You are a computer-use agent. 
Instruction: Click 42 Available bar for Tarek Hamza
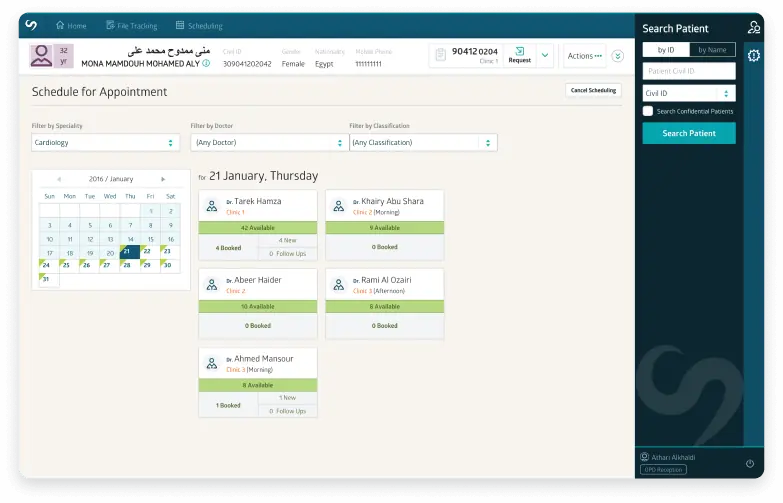(x=258, y=228)
